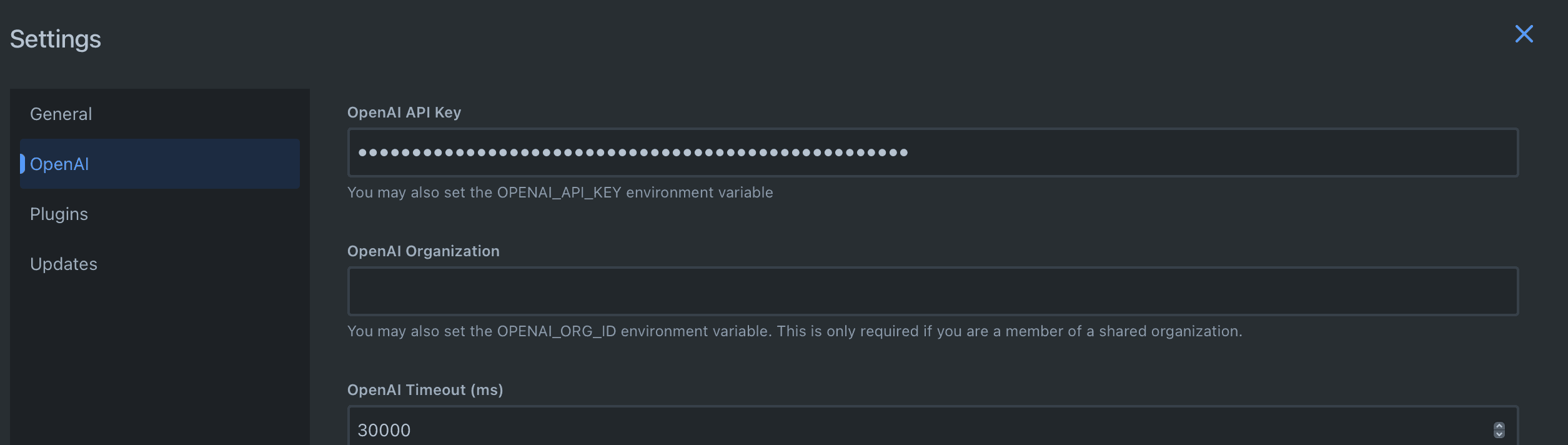Click the "OpenAI Timeout (ms)" label
Screen dimensions: 1568x445
[x=425, y=390]
